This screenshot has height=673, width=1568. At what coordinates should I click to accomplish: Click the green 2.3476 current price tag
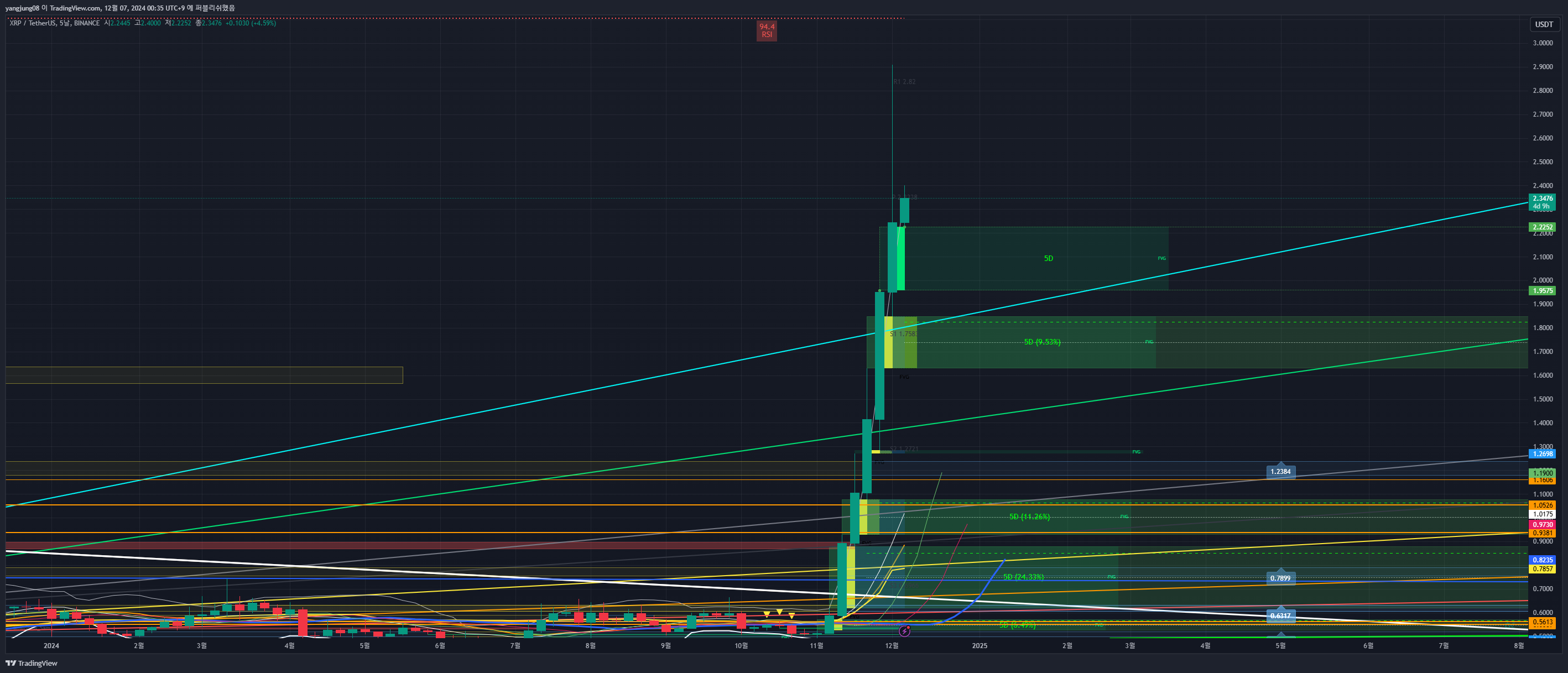[x=1542, y=199]
